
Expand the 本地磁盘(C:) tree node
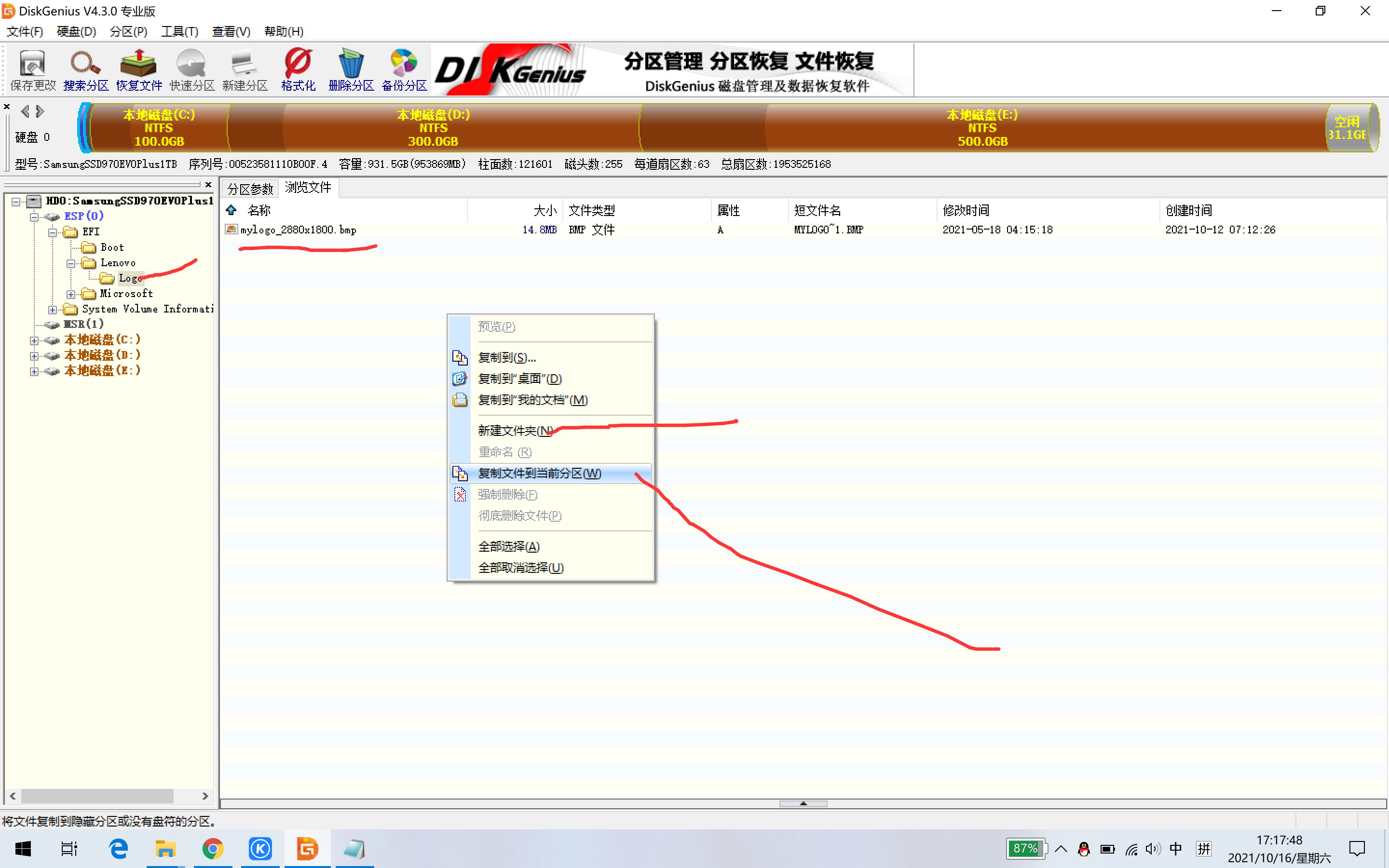tap(34, 340)
